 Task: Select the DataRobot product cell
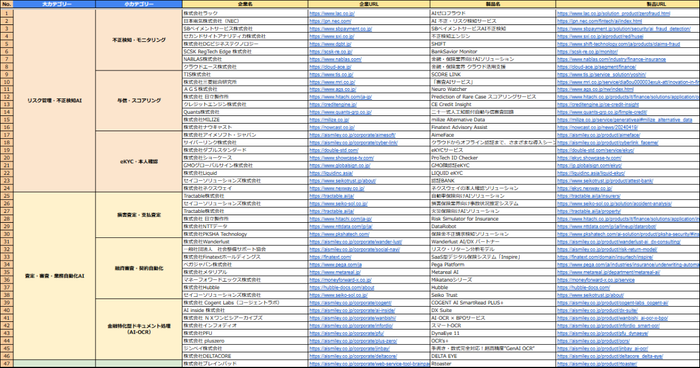pyautogui.click(x=493, y=226)
